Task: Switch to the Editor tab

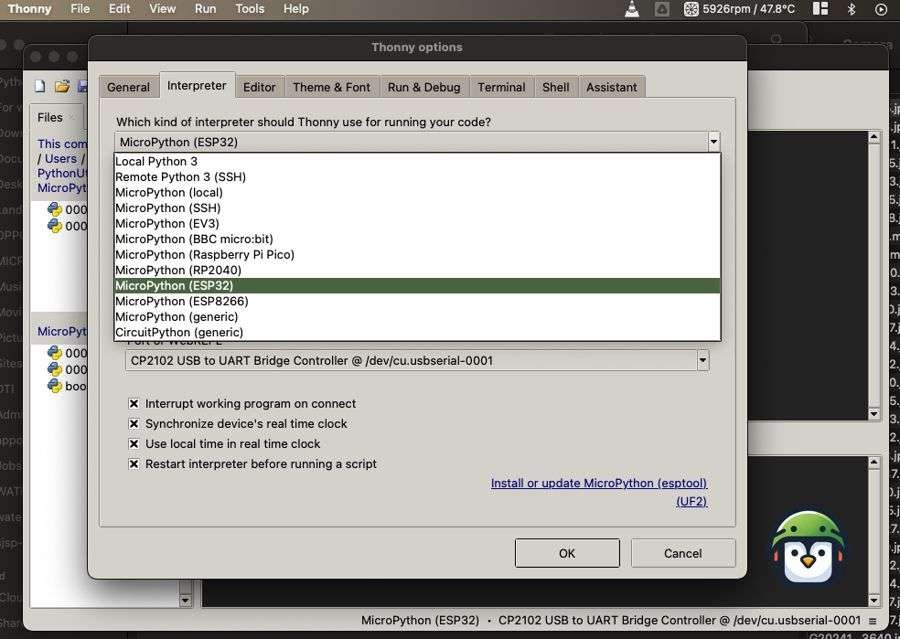Action: coord(259,87)
